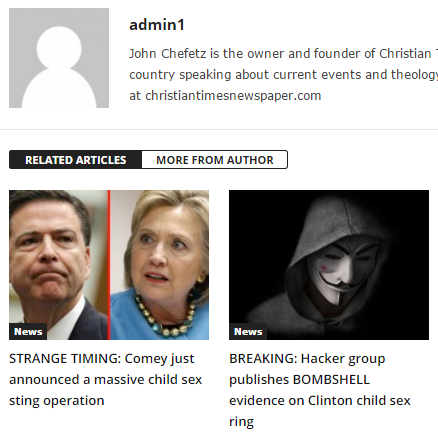Click the "publishes BOMBSHELL" headline line
This screenshot has width=438, height=440.
299,380
